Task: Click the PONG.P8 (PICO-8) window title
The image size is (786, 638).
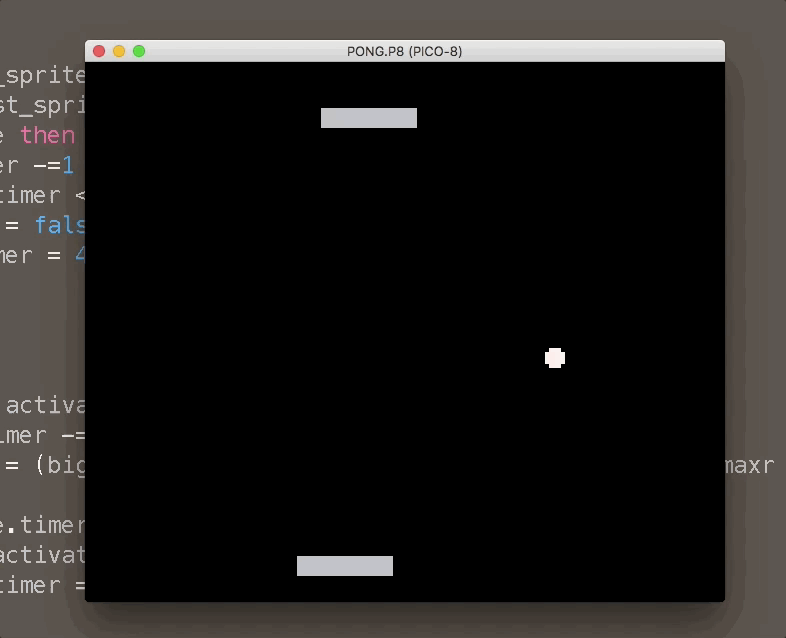Action: (x=405, y=52)
